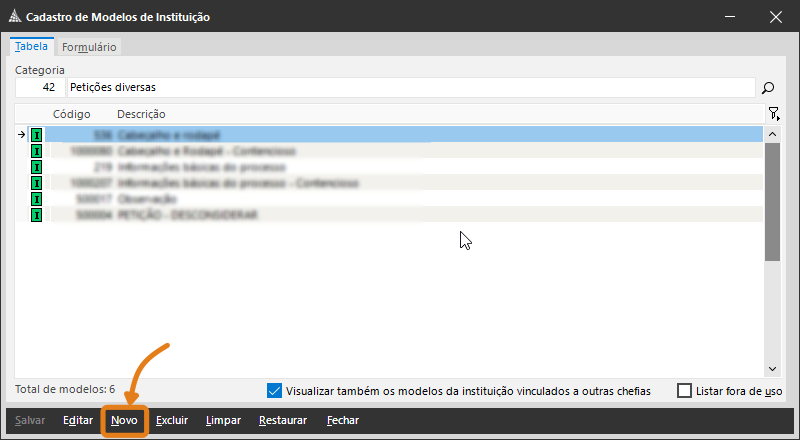The image size is (800, 440).
Task: Click the app logo in title bar
Action: 13,17
